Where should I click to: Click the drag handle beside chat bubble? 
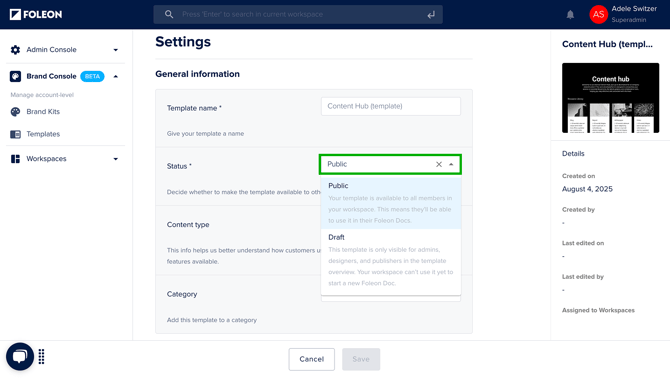click(x=41, y=357)
